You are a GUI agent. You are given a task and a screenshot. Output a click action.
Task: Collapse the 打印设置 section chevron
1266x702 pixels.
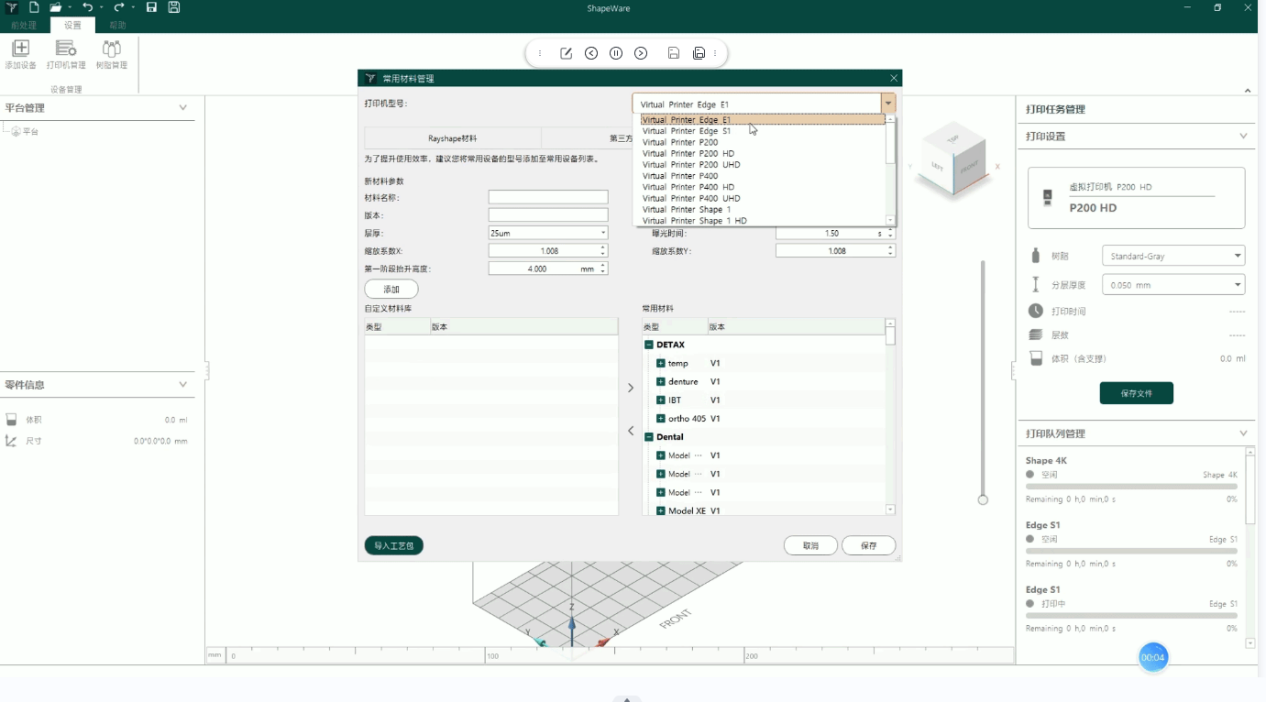point(1243,136)
